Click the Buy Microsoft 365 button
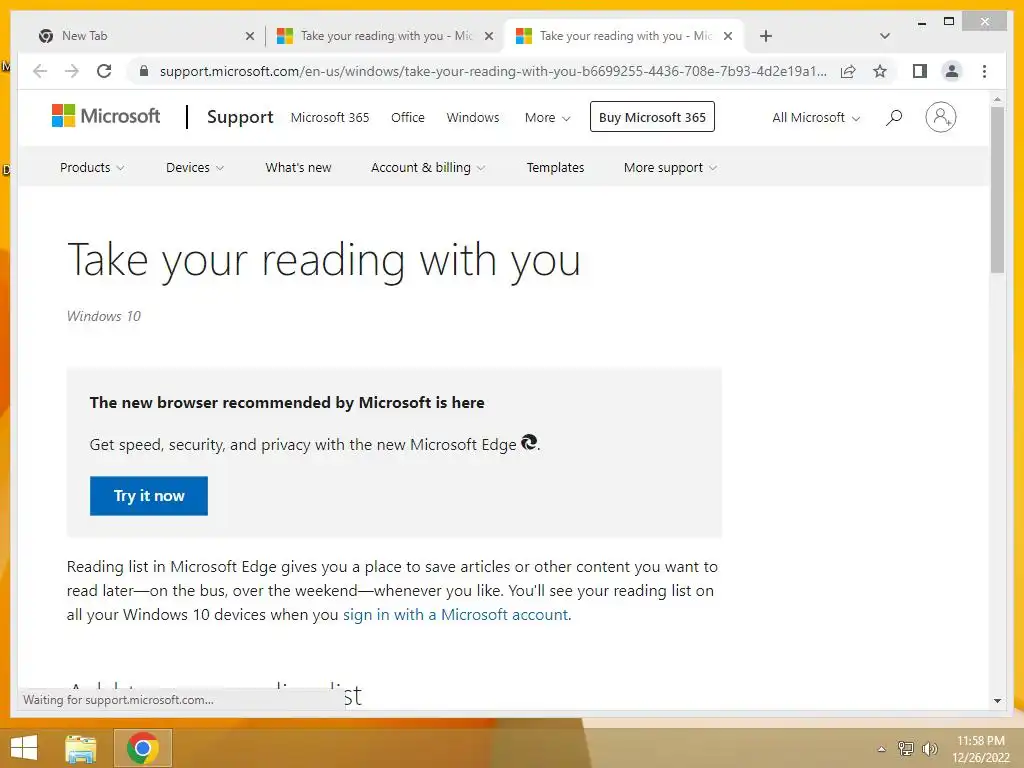This screenshot has width=1024, height=768. pyautogui.click(x=652, y=117)
